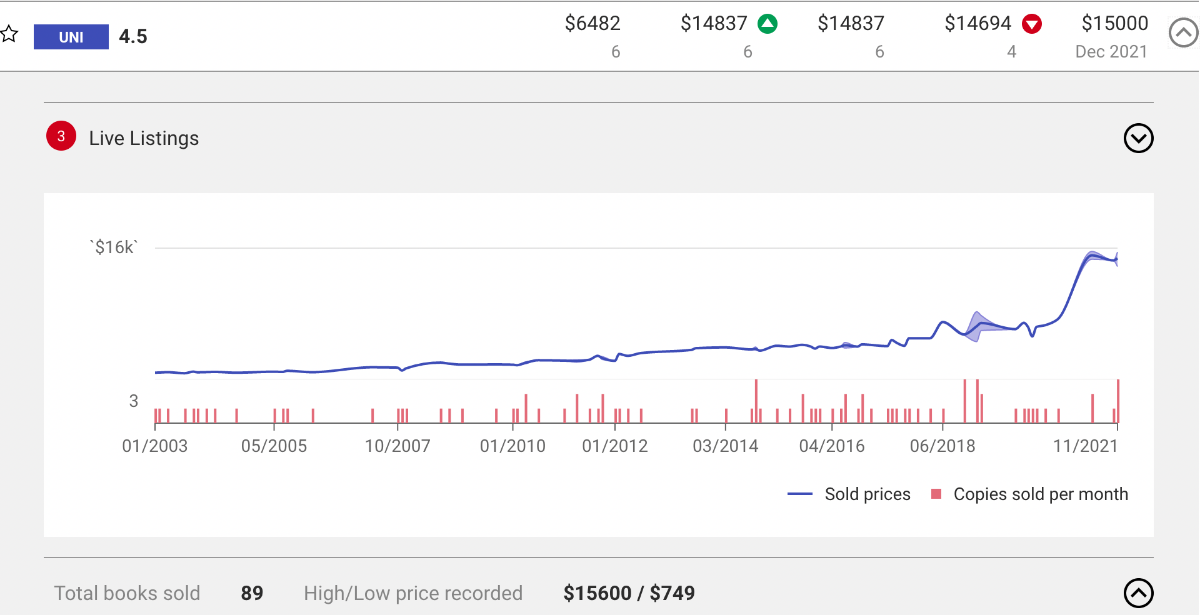Click the red down-arrow price indicator

[x=1032, y=24]
